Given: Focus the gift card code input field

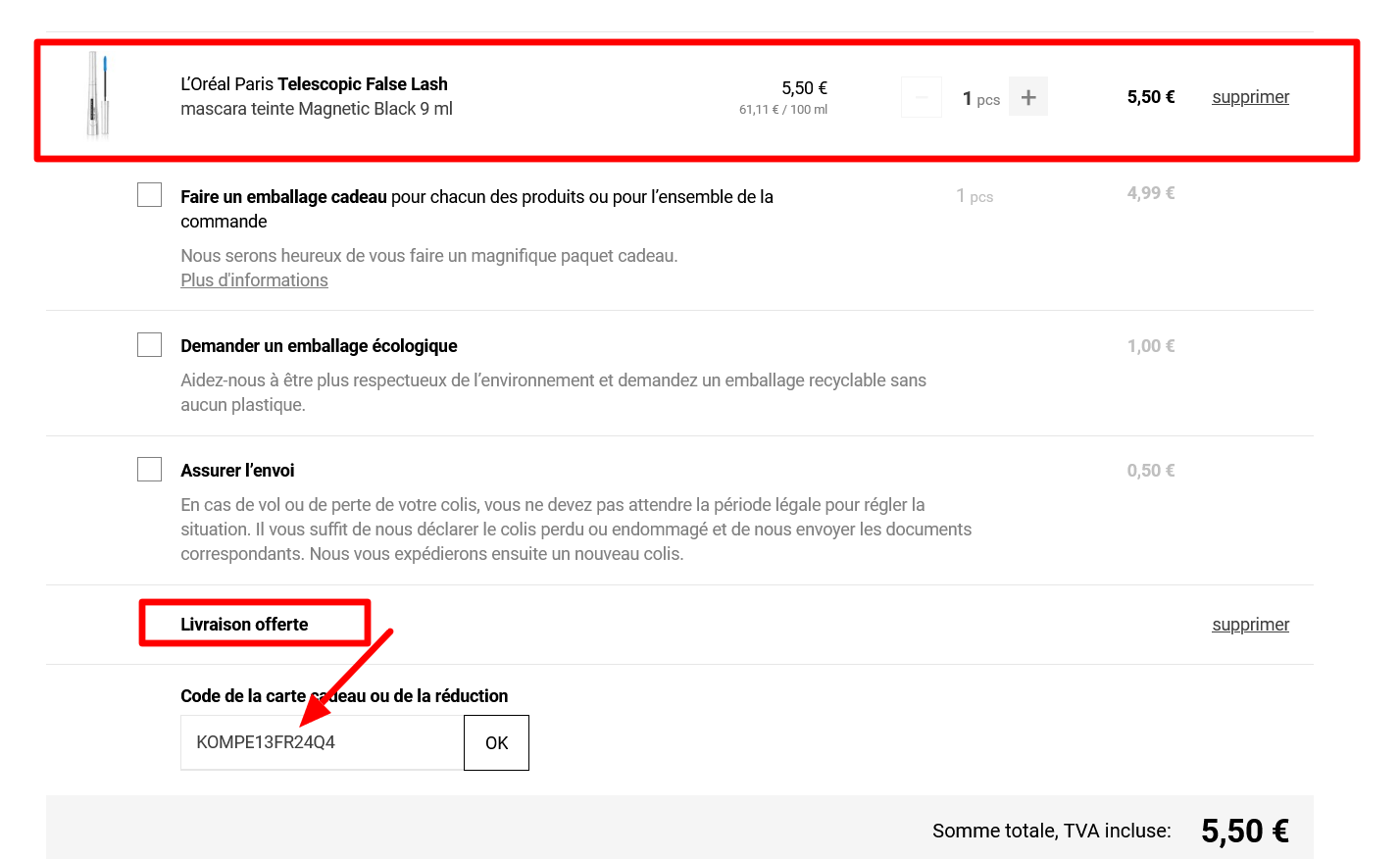Looking at the screenshot, I should 322,742.
